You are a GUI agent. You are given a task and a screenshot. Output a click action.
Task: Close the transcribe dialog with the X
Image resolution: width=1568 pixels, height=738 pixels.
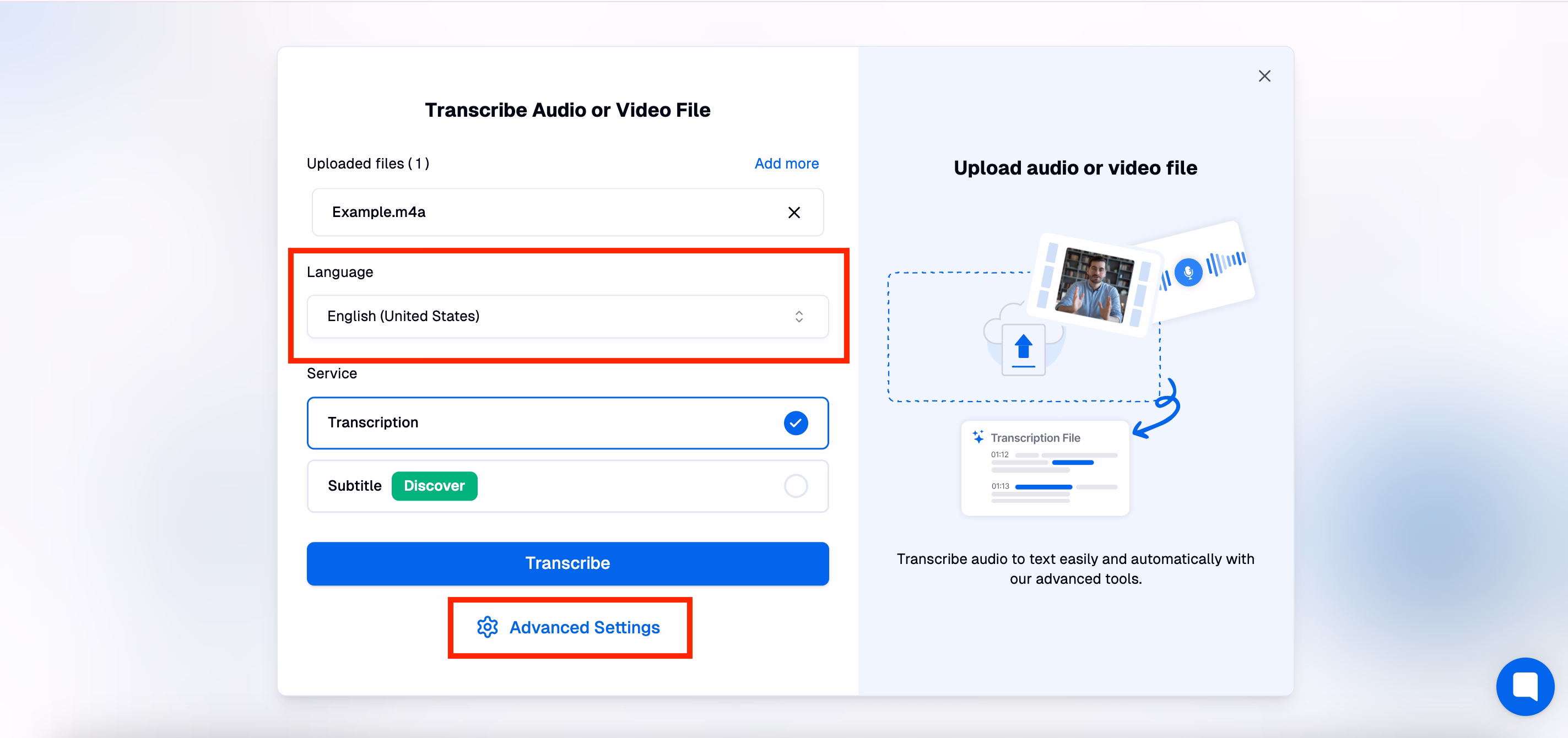click(1264, 76)
